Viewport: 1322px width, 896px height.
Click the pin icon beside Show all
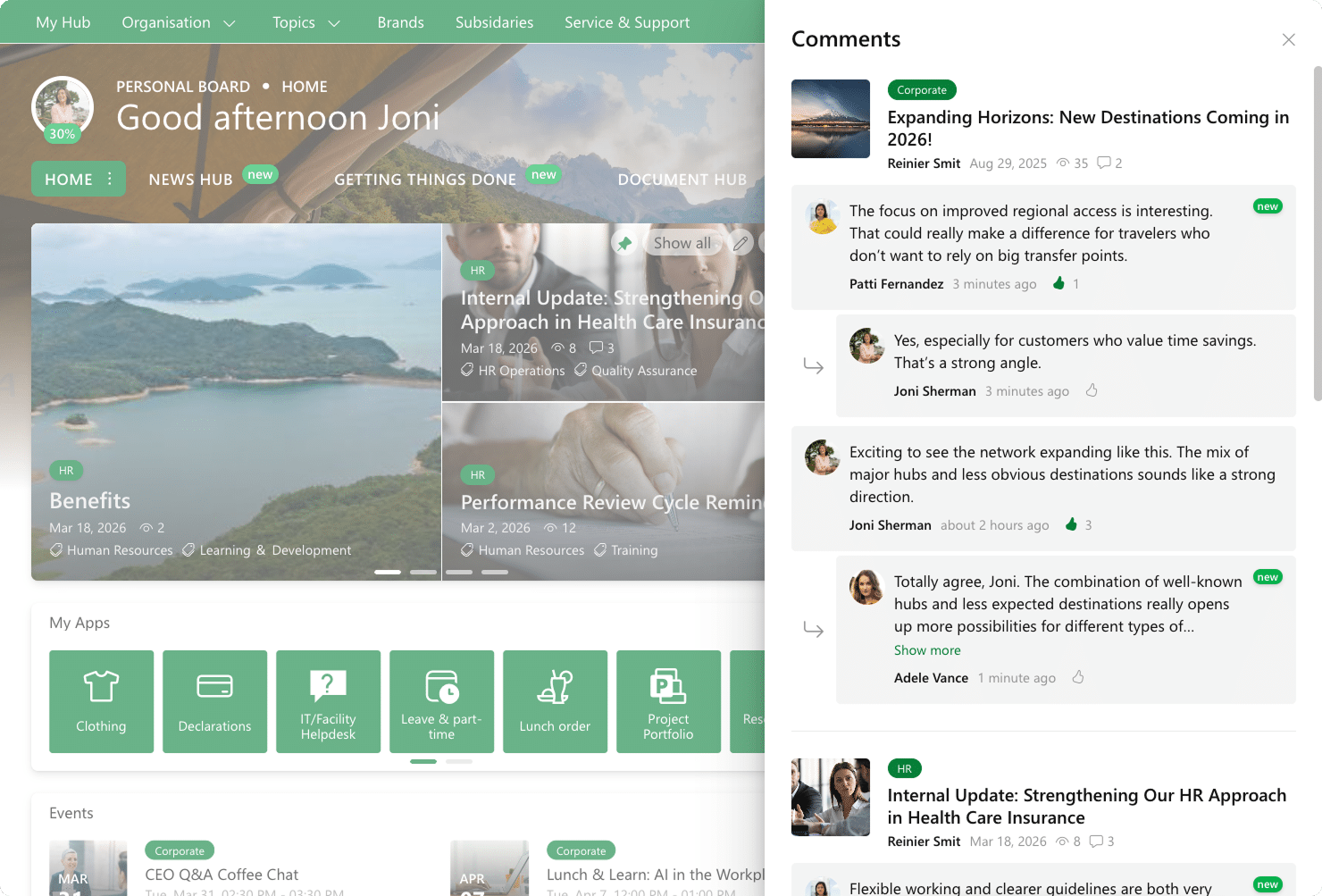click(624, 243)
